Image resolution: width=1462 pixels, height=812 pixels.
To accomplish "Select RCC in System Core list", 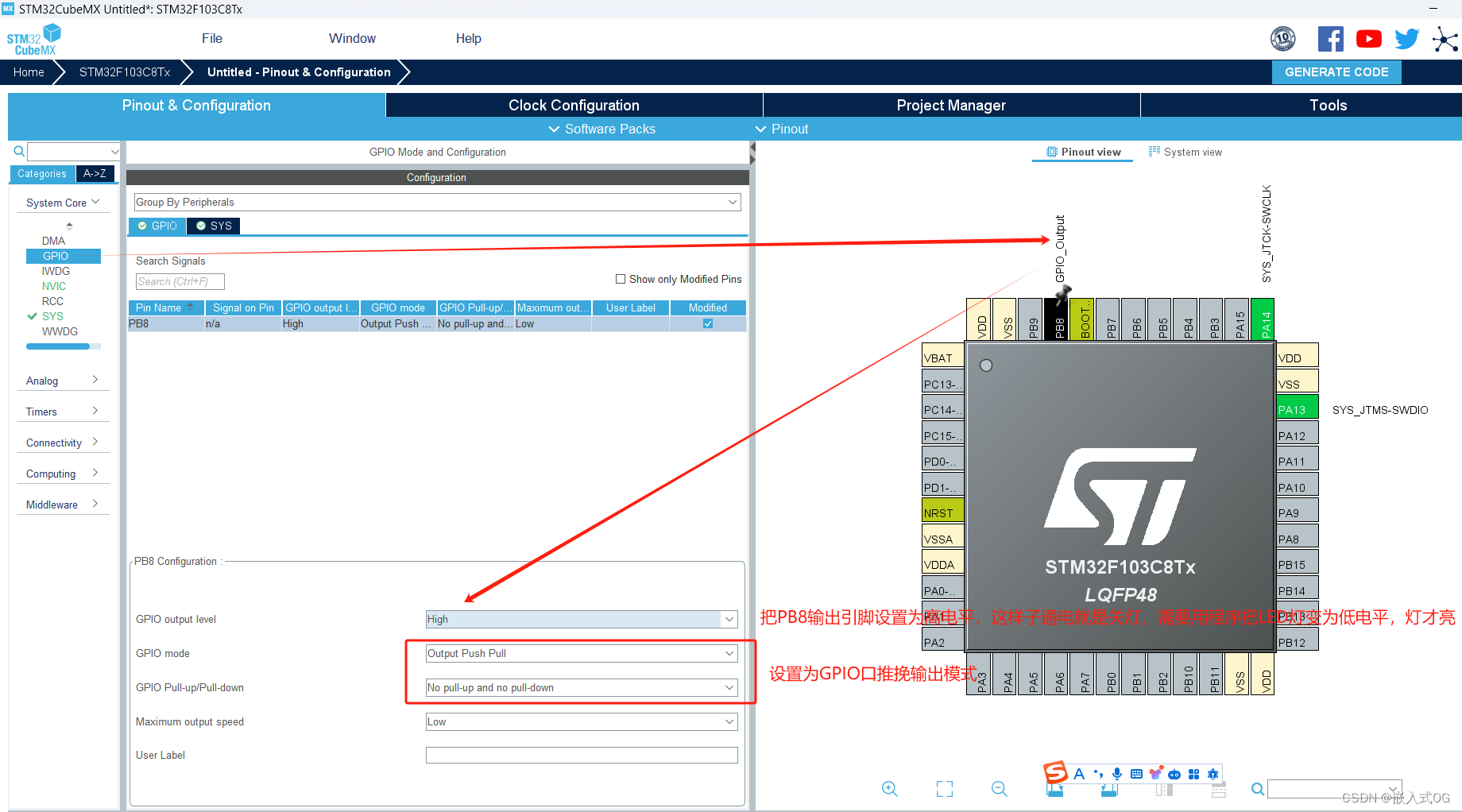I will pyautogui.click(x=52, y=301).
